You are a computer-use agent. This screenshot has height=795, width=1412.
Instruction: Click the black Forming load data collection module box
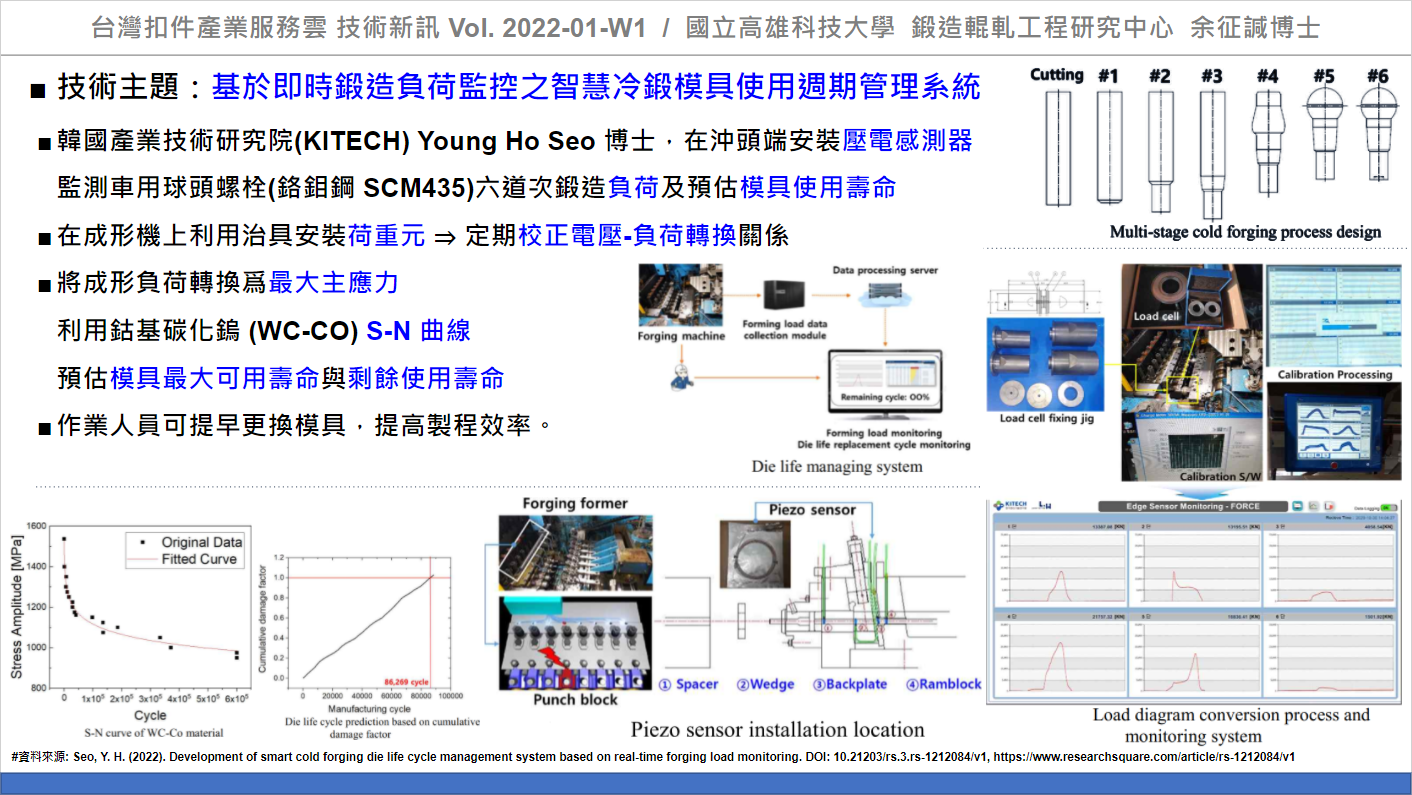click(783, 297)
